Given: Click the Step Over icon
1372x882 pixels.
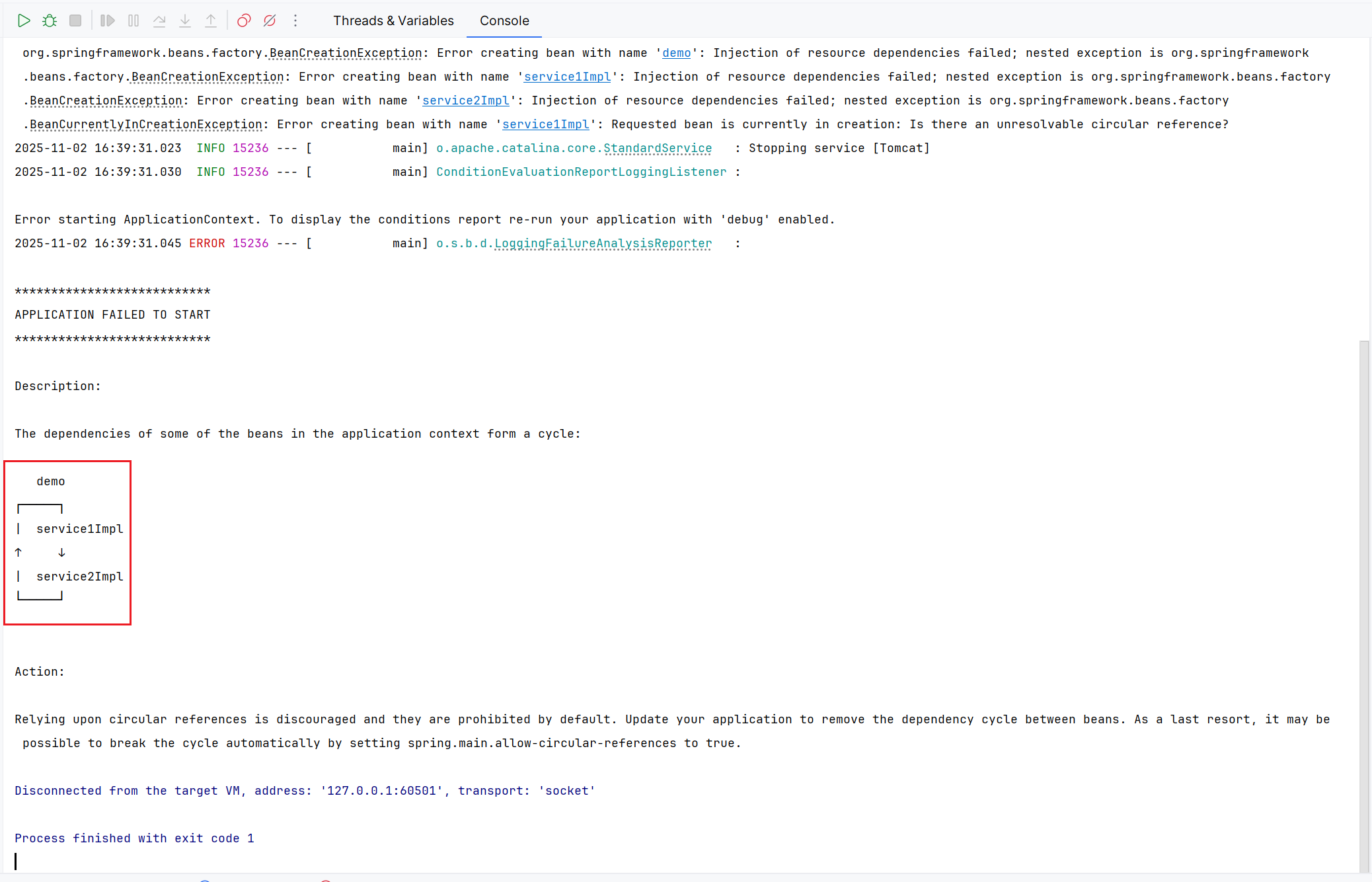Looking at the screenshot, I should (159, 20).
